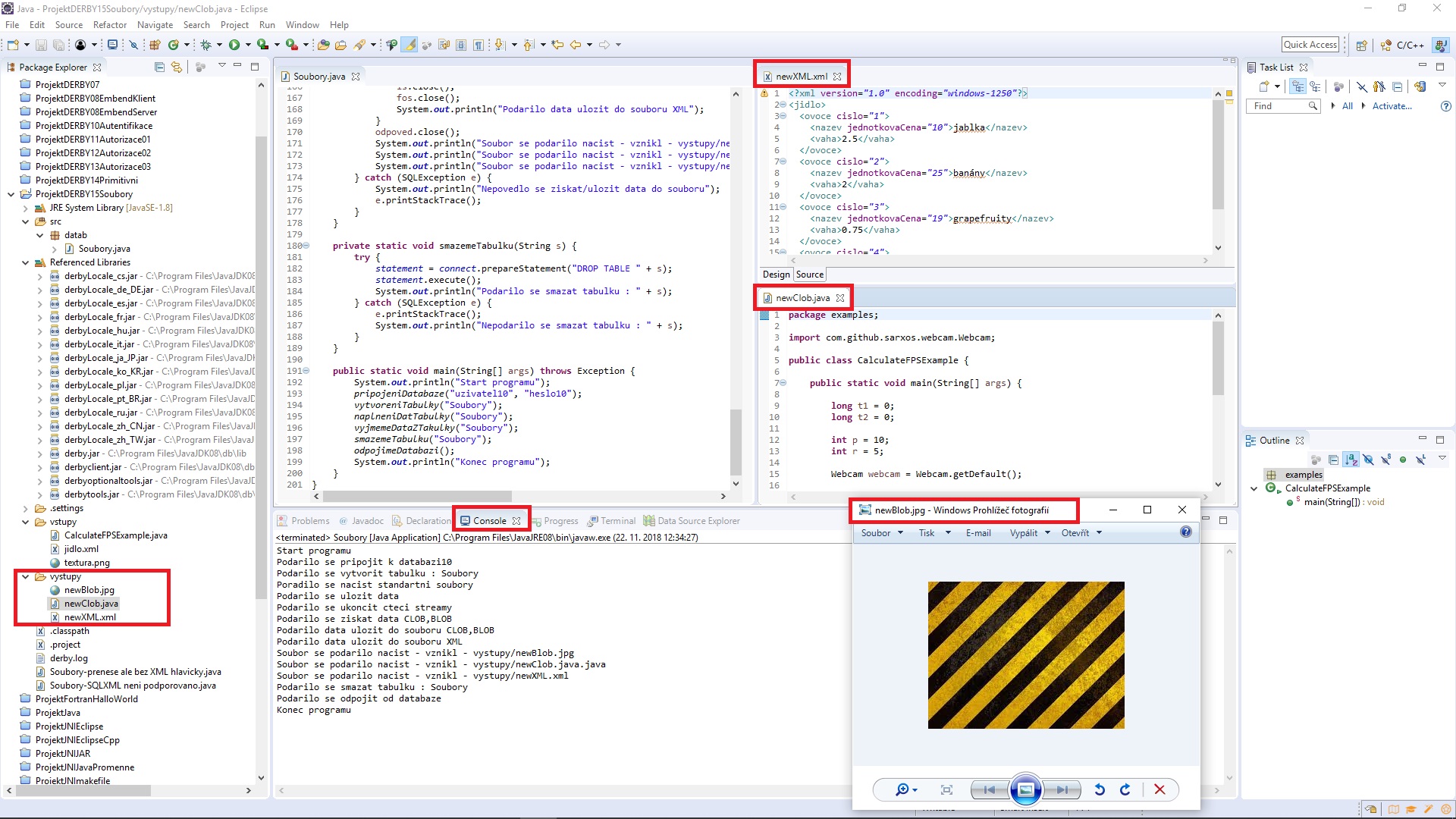Screen dimensions: 1456x819
Task: Click the Save toolbar icon
Action: point(42,45)
